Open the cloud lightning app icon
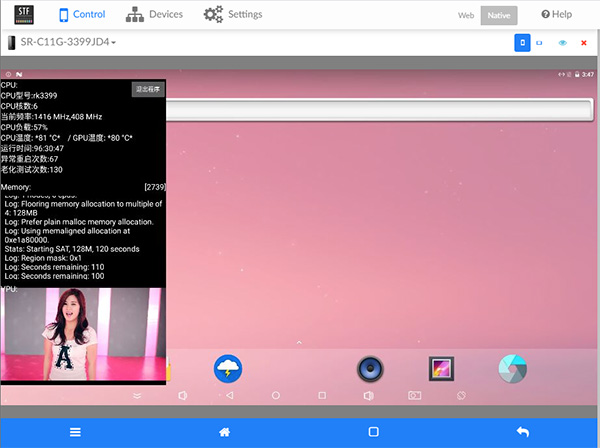This screenshot has height=448, width=600. coord(228,369)
